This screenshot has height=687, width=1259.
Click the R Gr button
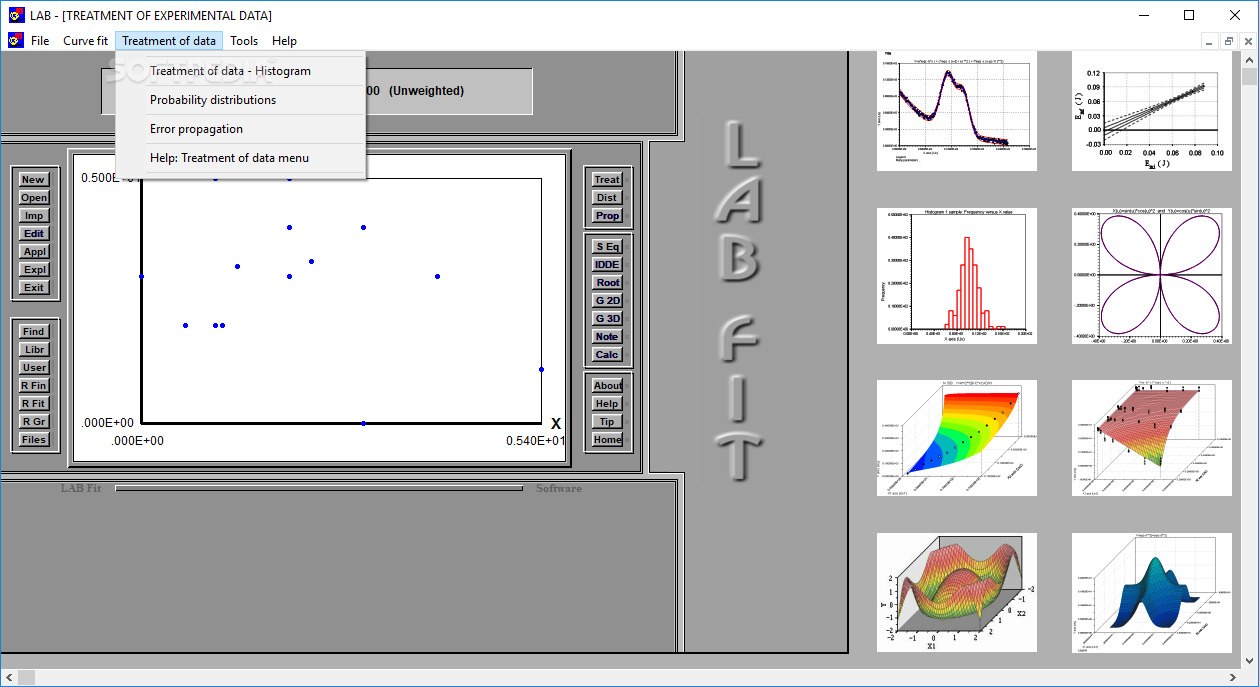pos(34,422)
